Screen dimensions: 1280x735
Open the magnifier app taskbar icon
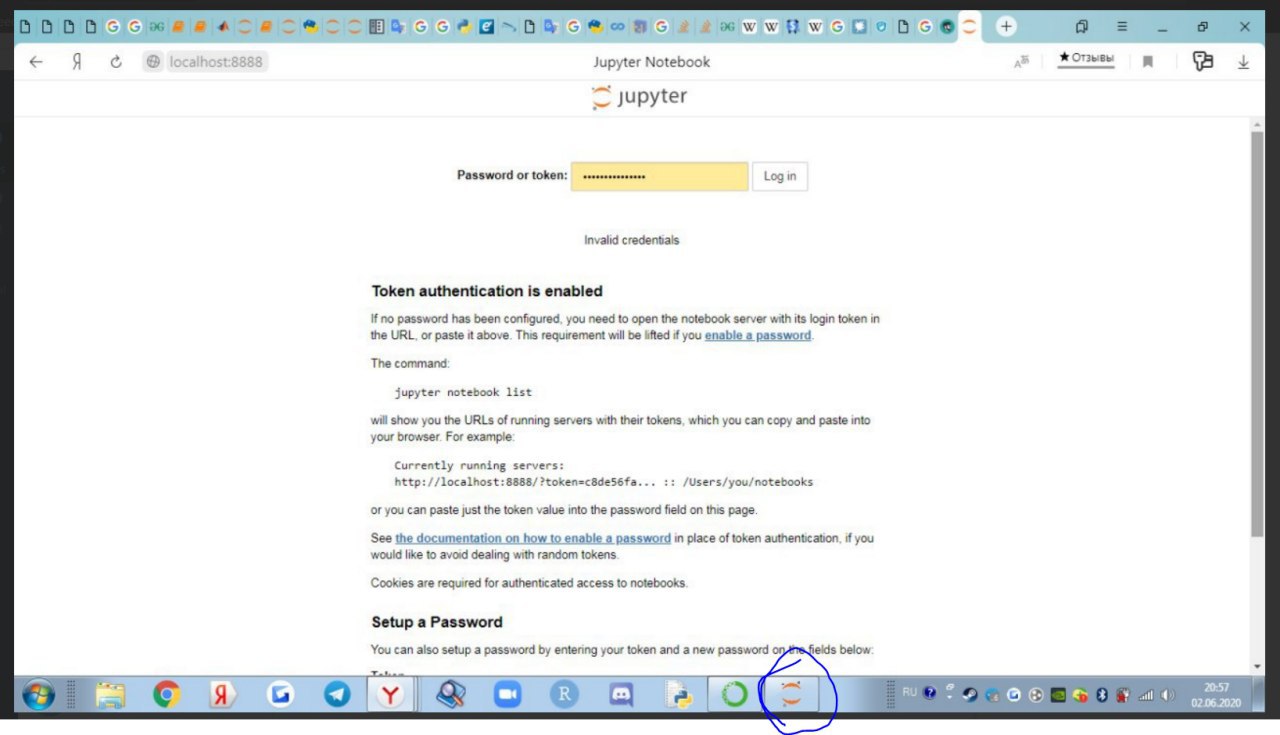coord(451,695)
